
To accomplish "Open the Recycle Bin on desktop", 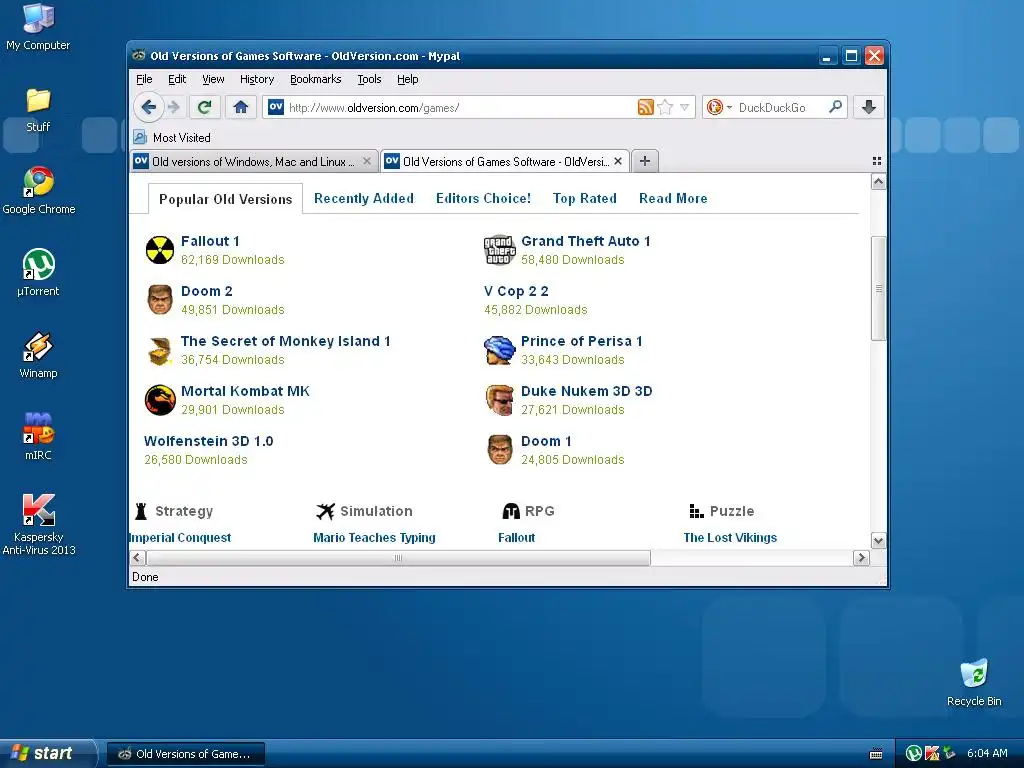I will click(x=974, y=682).
